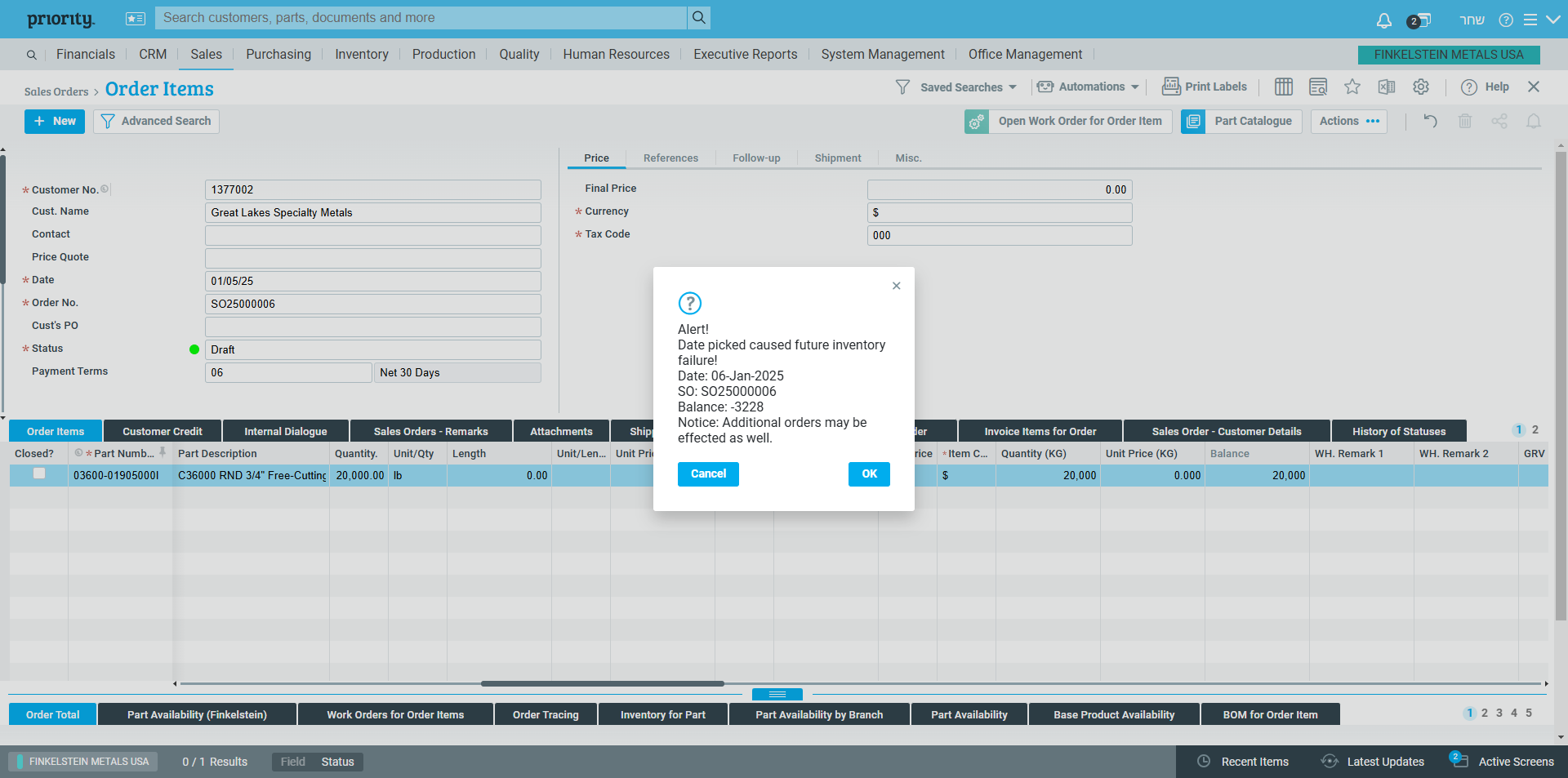Click the top bar help question mark
The image size is (1568, 778).
1506,20
